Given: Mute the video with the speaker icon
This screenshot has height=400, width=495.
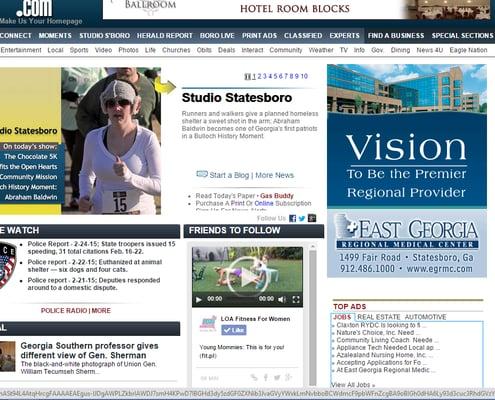Looking at the screenshot, I should [x=282, y=299].
